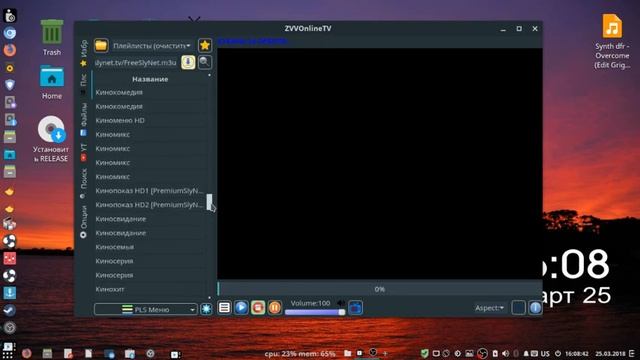This screenshot has height=360, width=640.
Task: Click the black video display area
Action: coord(380,164)
